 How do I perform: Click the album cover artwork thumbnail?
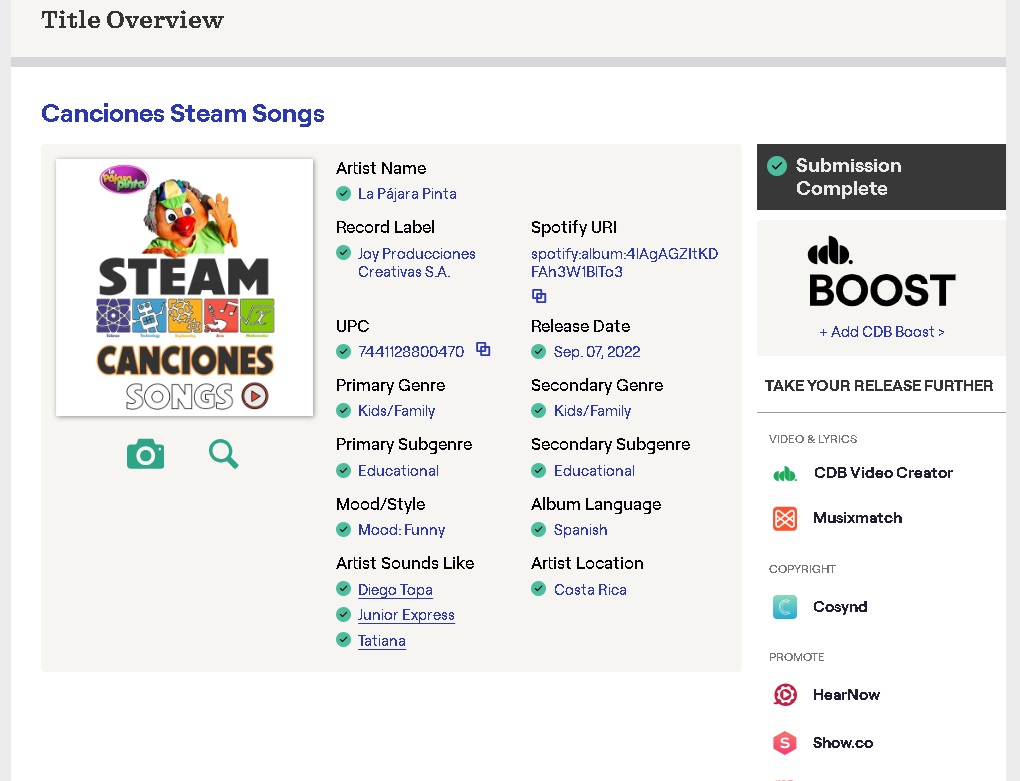tap(185, 287)
